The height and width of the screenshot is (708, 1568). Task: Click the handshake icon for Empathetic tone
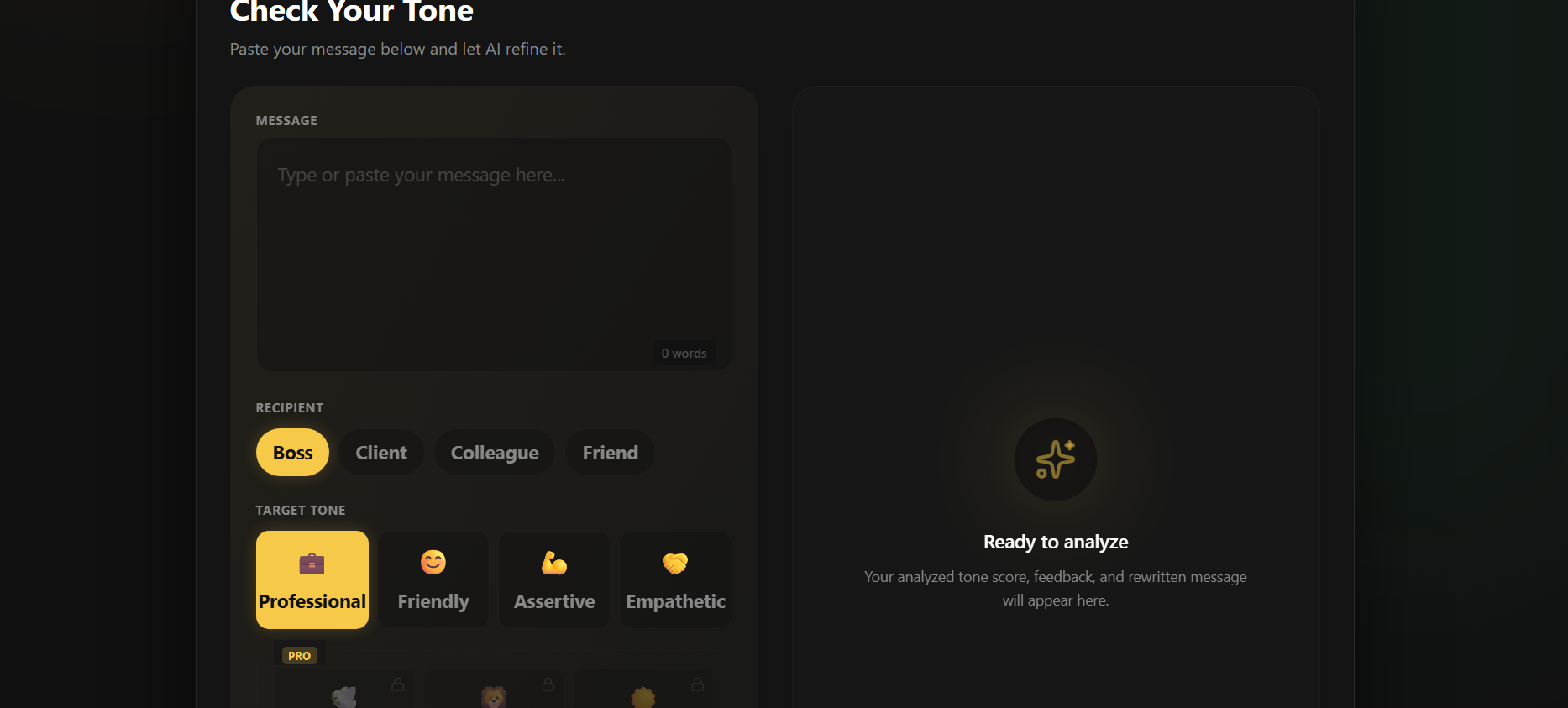[x=675, y=563]
